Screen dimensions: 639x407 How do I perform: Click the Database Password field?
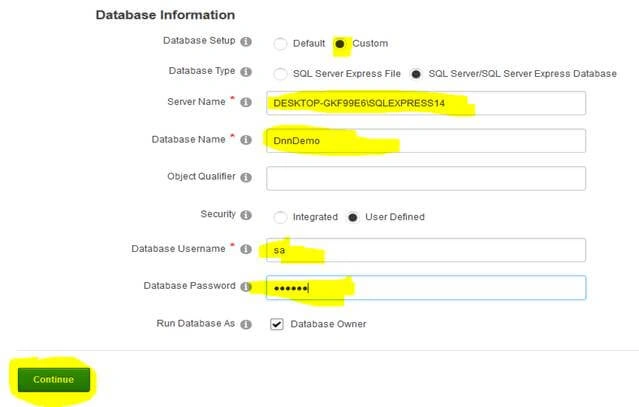(x=426, y=288)
